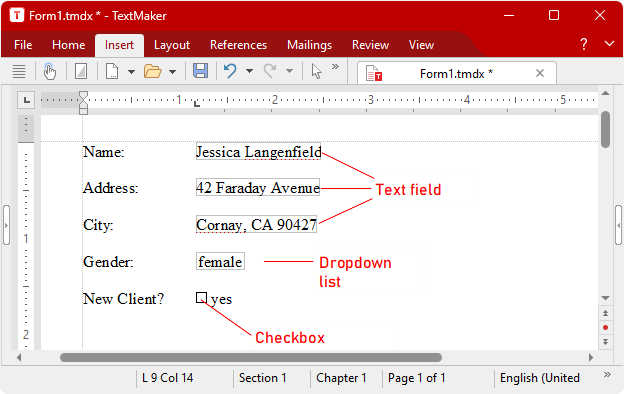This screenshot has height=394, width=624.
Task: Click the Form1.tmdx document tab icon
Action: coord(374,73)
